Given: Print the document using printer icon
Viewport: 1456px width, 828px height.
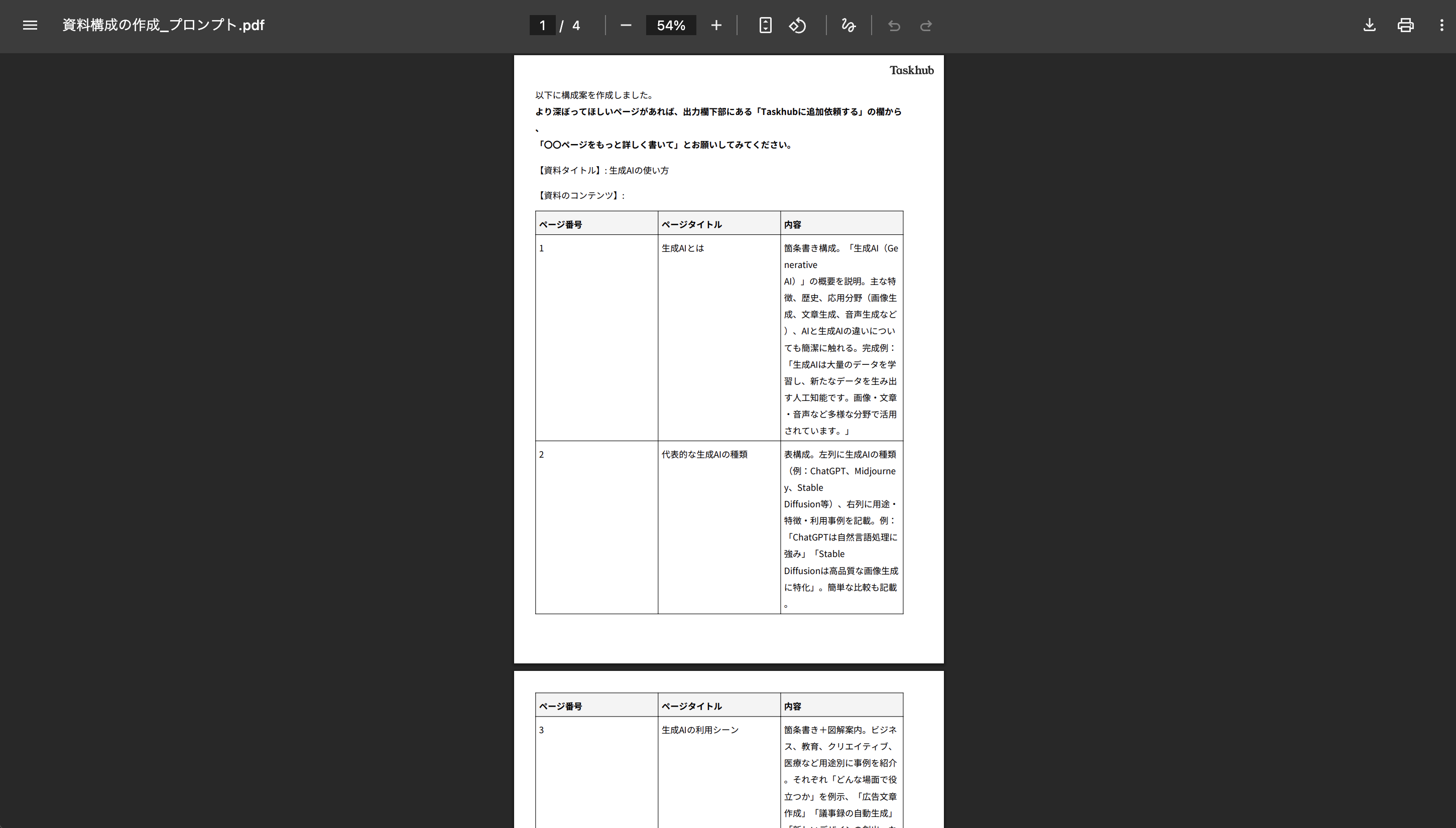Looking at the screenshot, I should pyautogui.click(x=1405, y=25).
